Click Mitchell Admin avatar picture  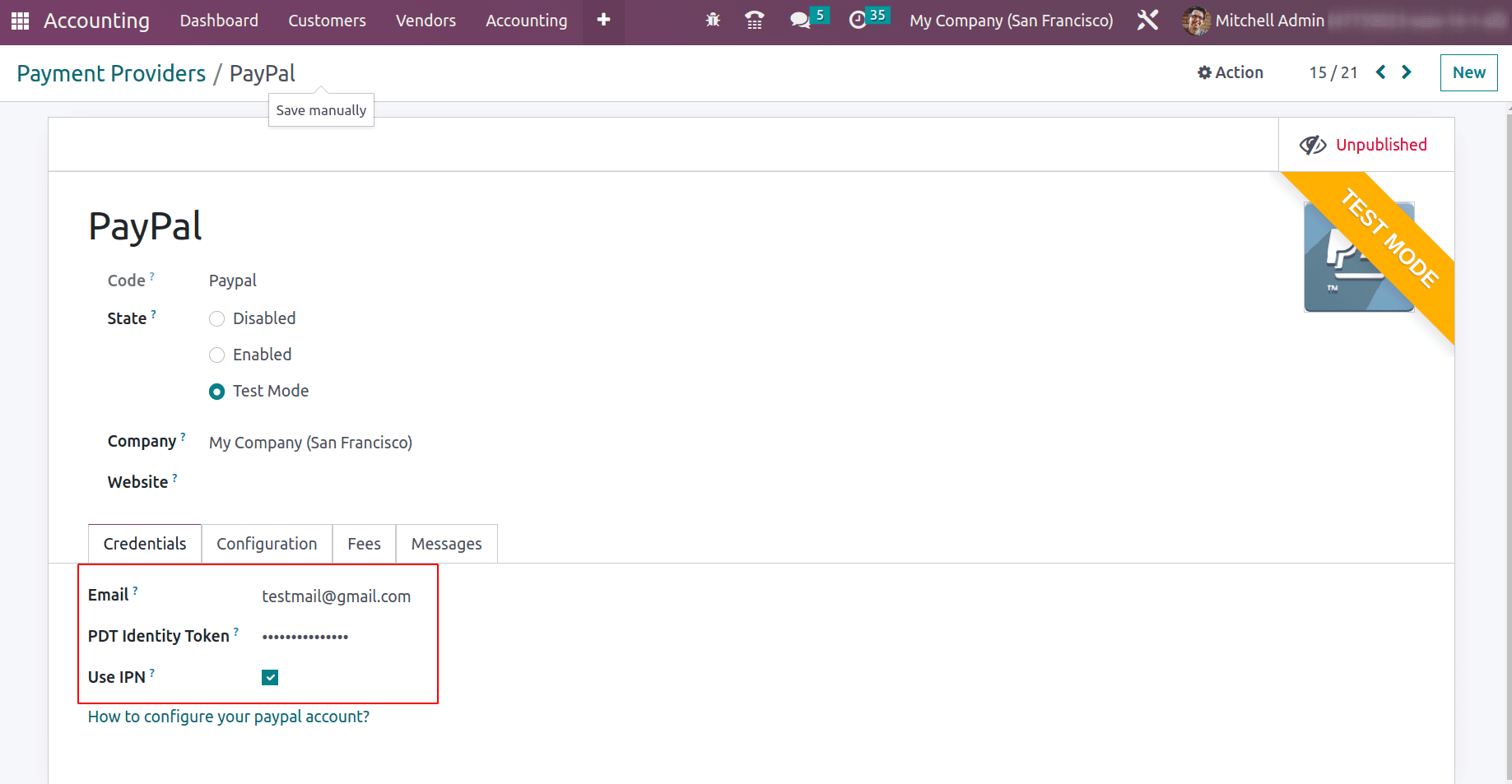[1196, 21]
